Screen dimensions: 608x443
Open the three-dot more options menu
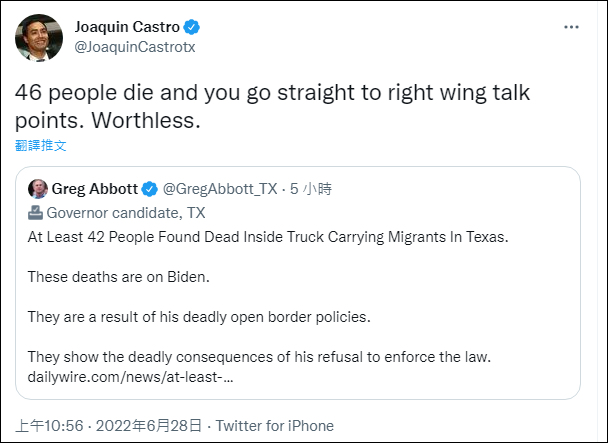[570, 26]
